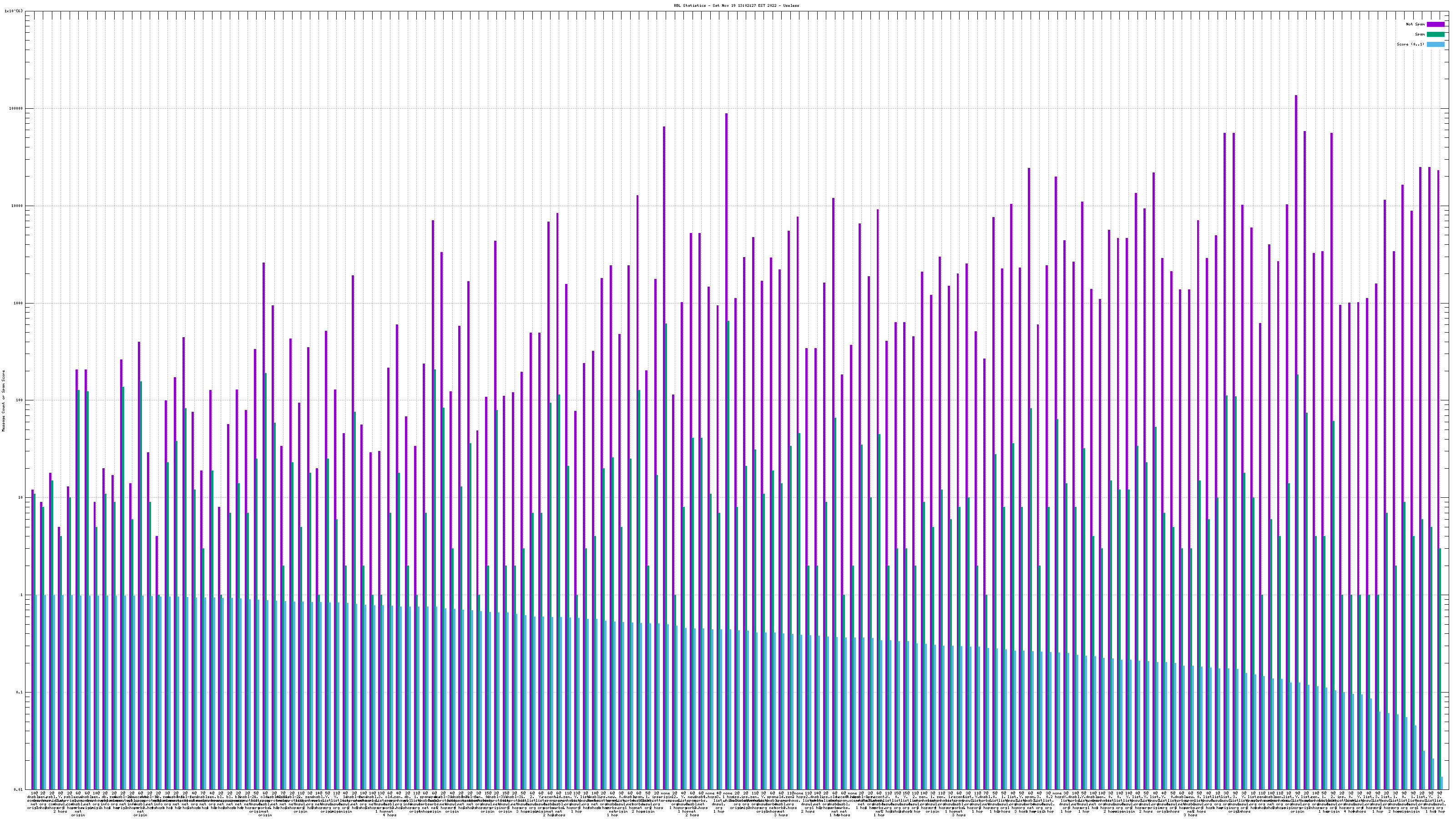
Task: Click the 'RBL Statistics' chart title
Action: tap(736, 5)
